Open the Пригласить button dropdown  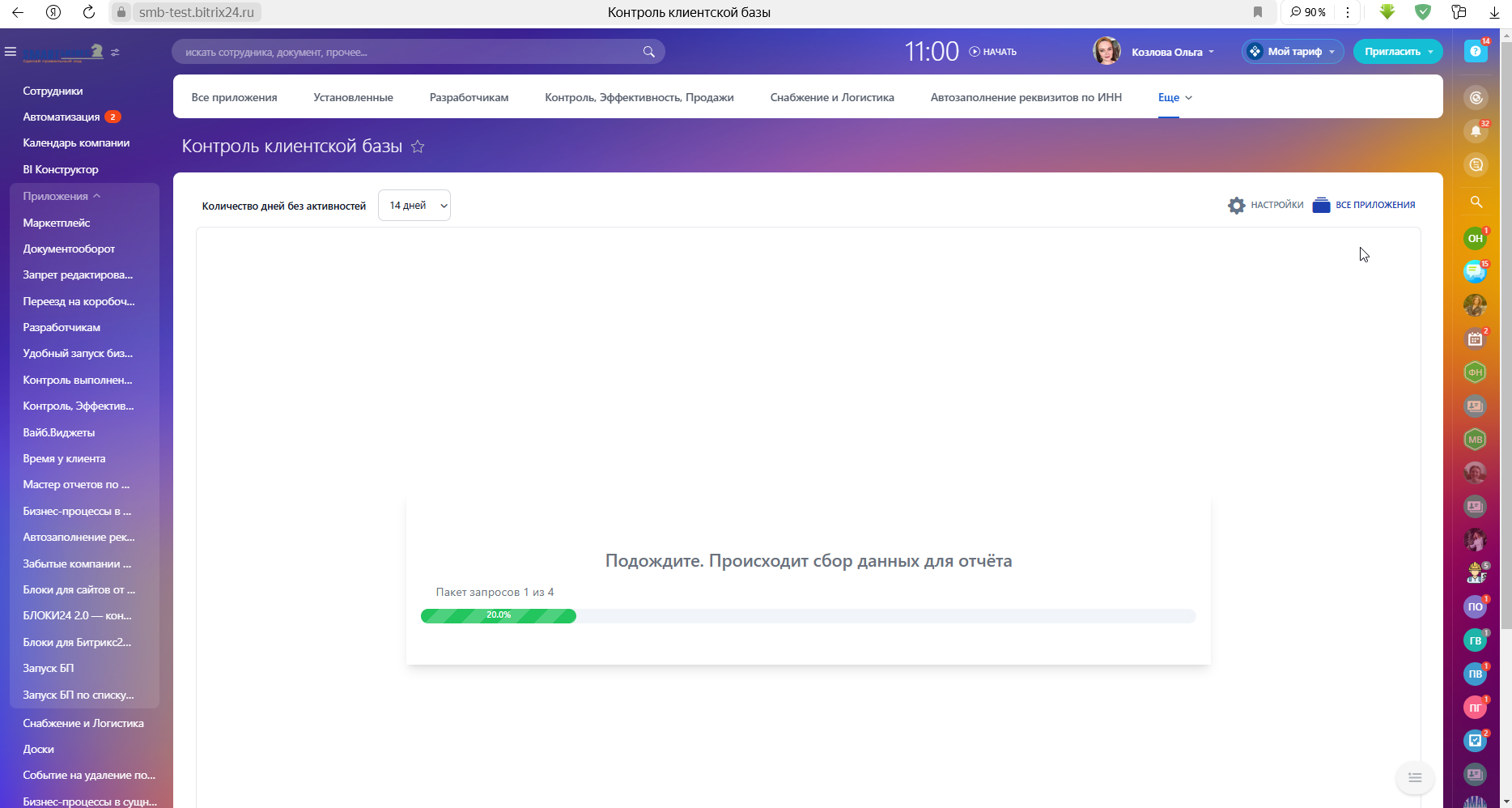[1398, 51]
